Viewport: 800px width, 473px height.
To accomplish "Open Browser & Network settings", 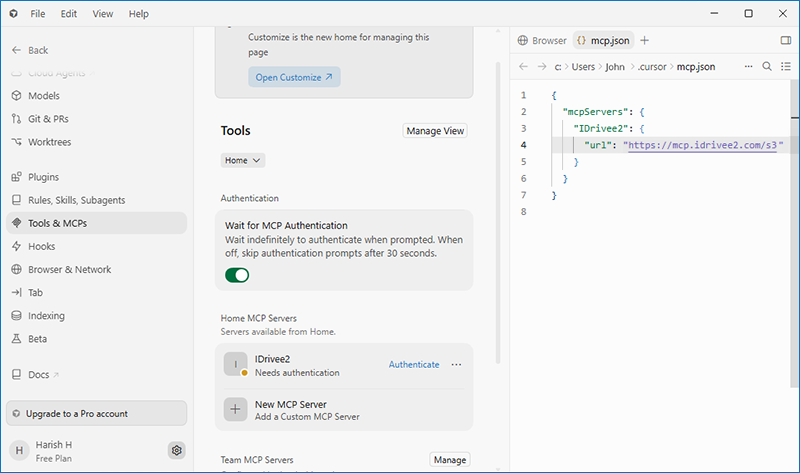I will pyautogui.click(x=61, y=269).
